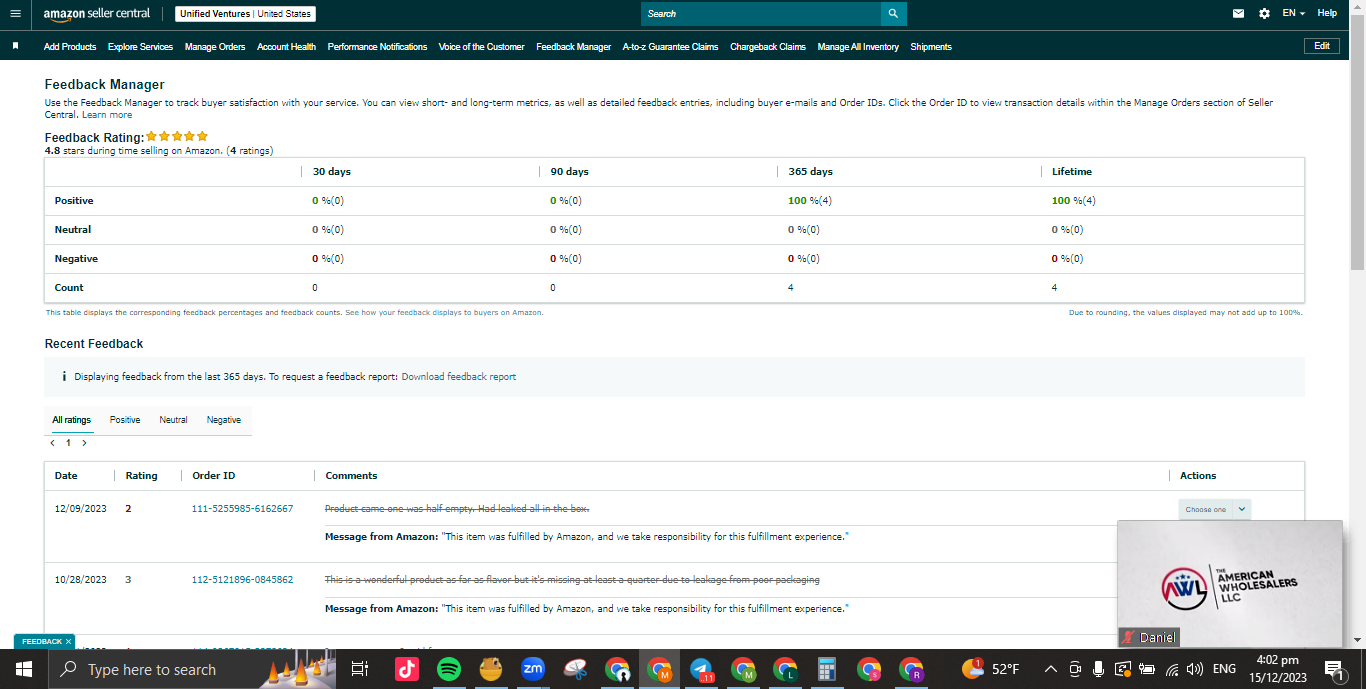Open Task View on the taskbar
1366x689 pixels.
point(360,669)
